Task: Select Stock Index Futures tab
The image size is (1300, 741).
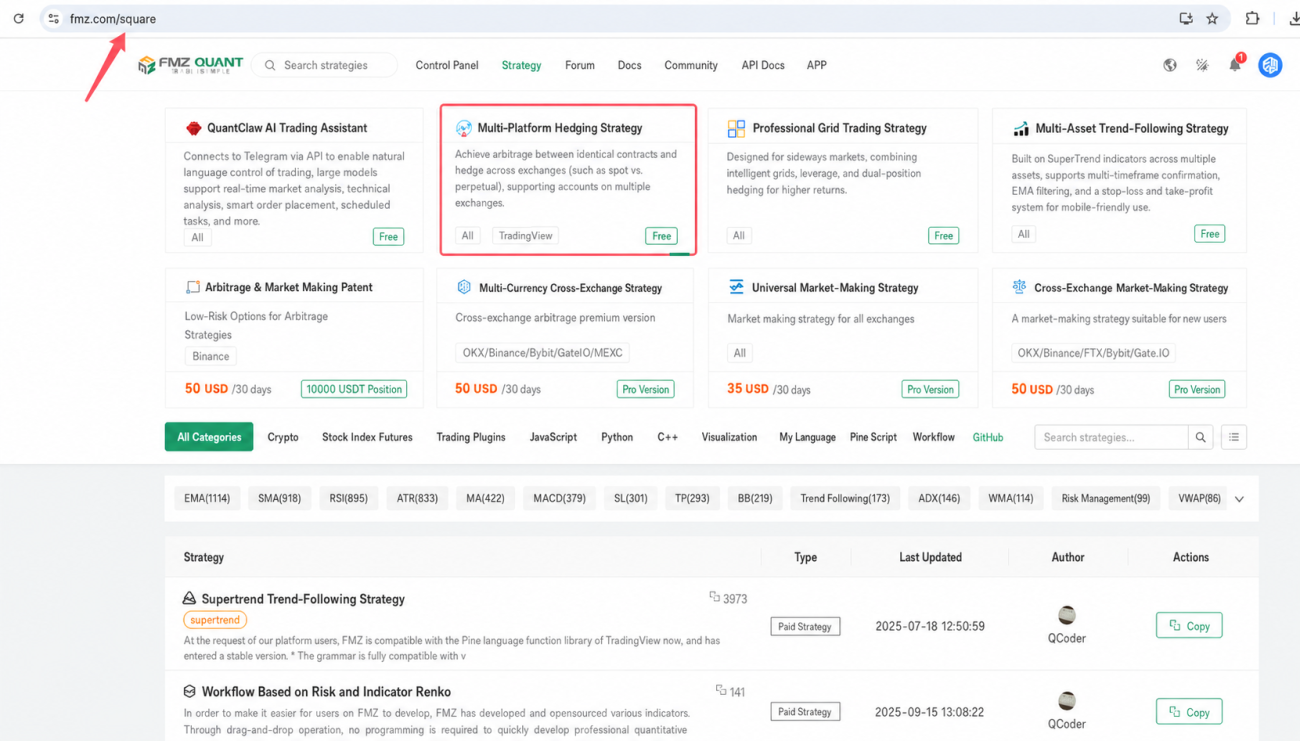Action: coord(367,437)
